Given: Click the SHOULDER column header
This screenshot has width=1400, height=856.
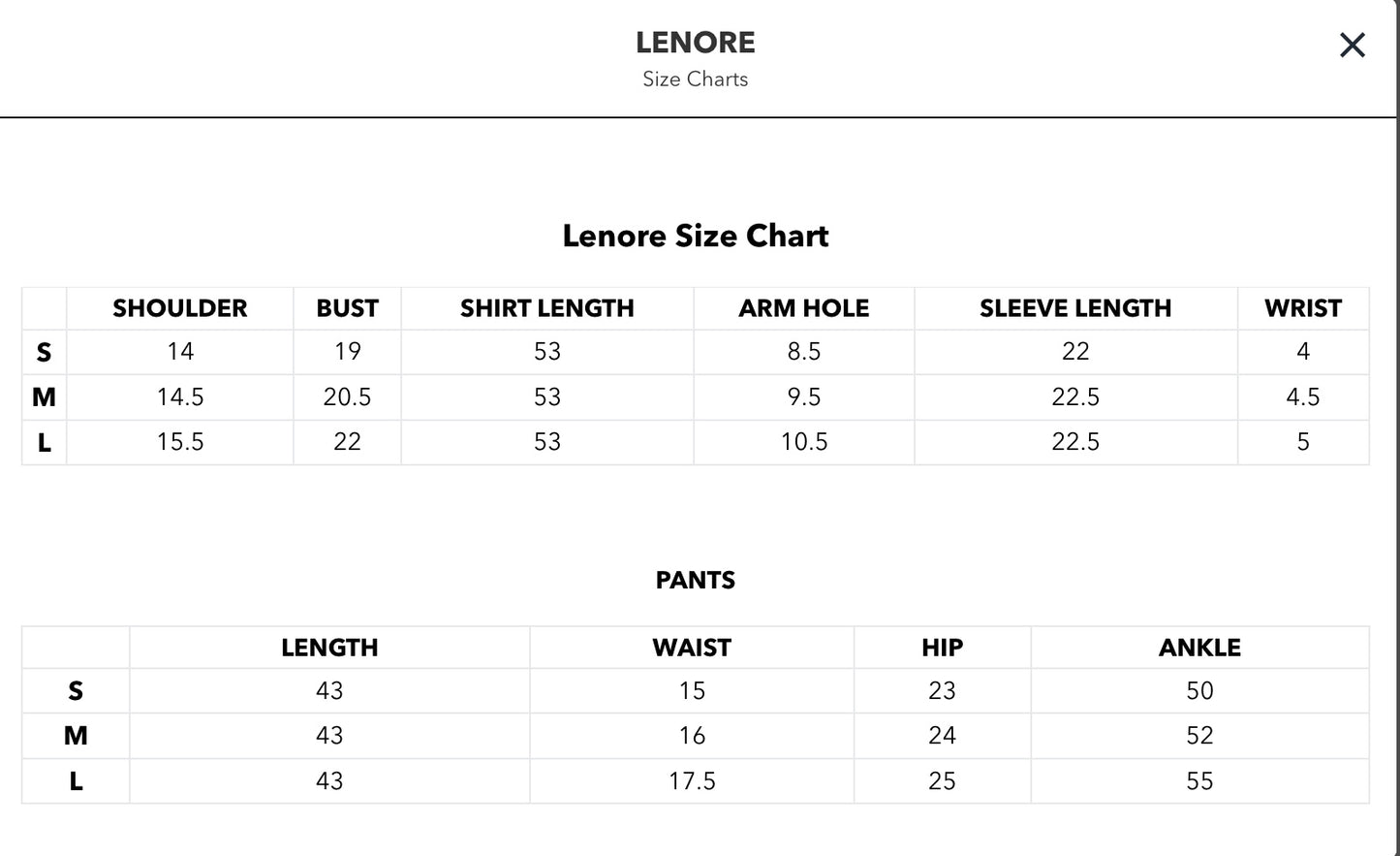Looking at the screenshot, I should point(179,307).
